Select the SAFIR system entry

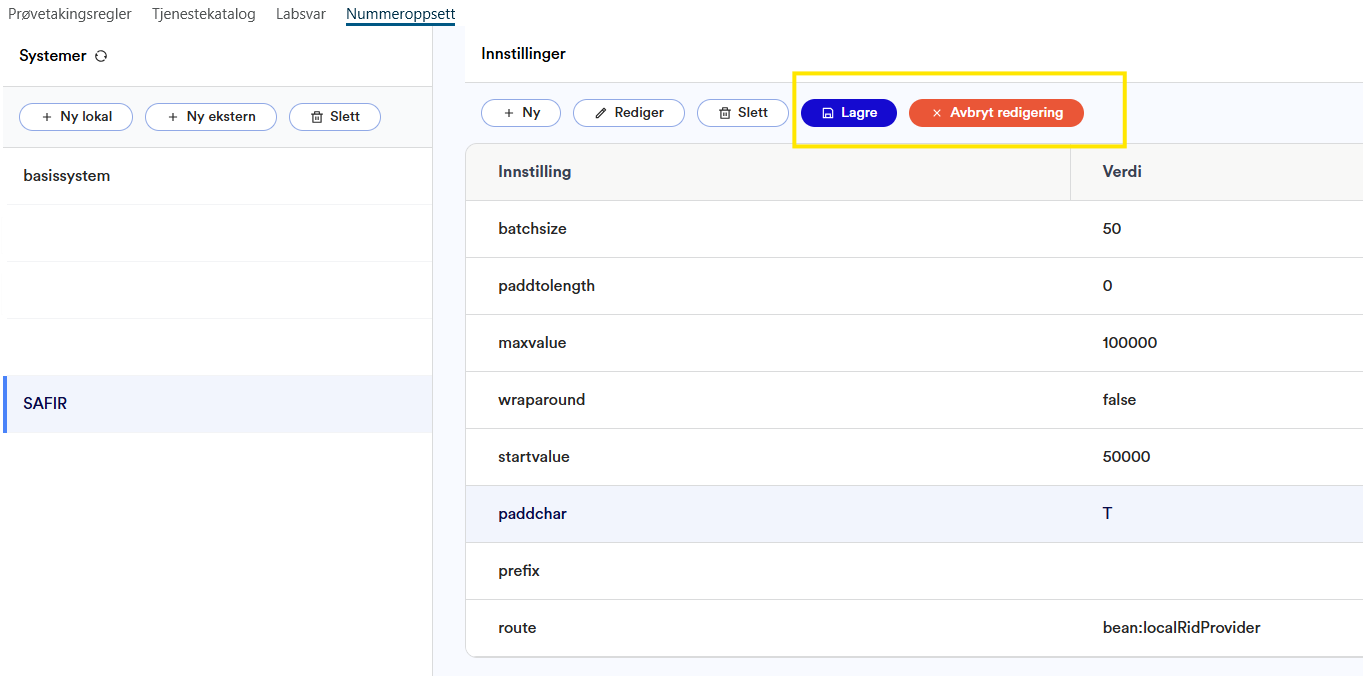(45, 404)
